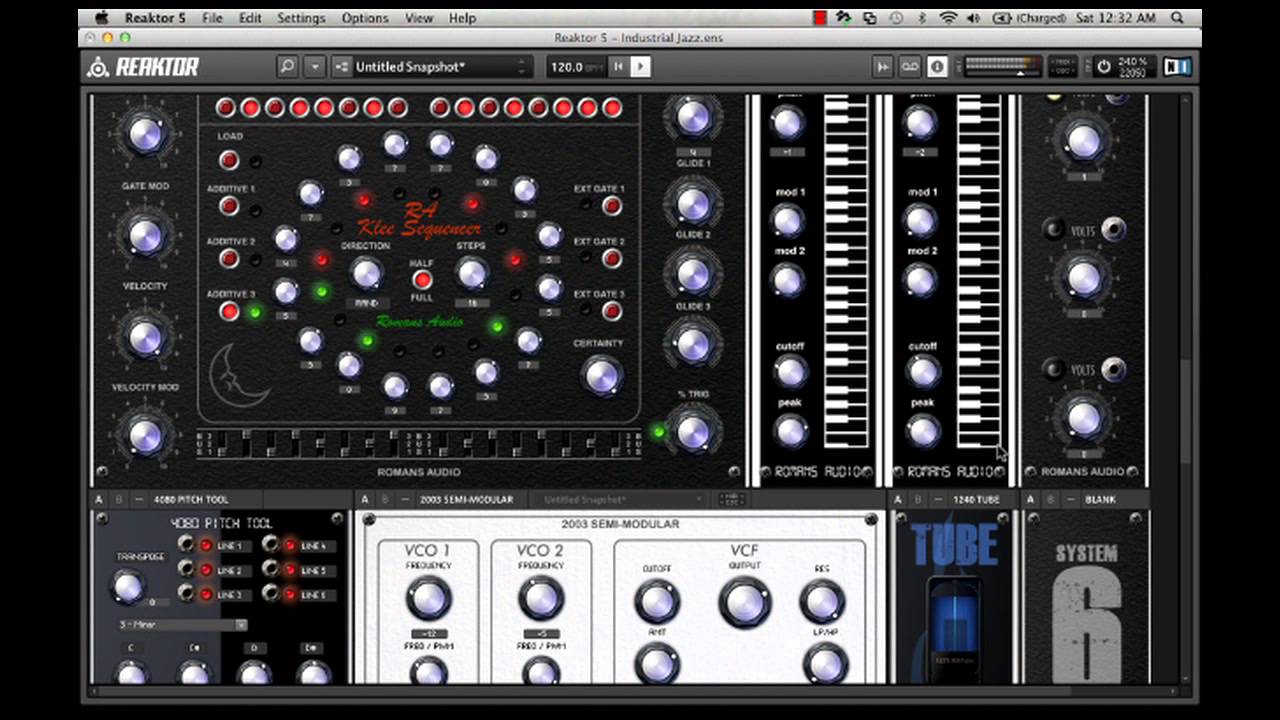
Task: Click the LINE 2 jack socket in Pitch Tool
Action: point(186,569)
